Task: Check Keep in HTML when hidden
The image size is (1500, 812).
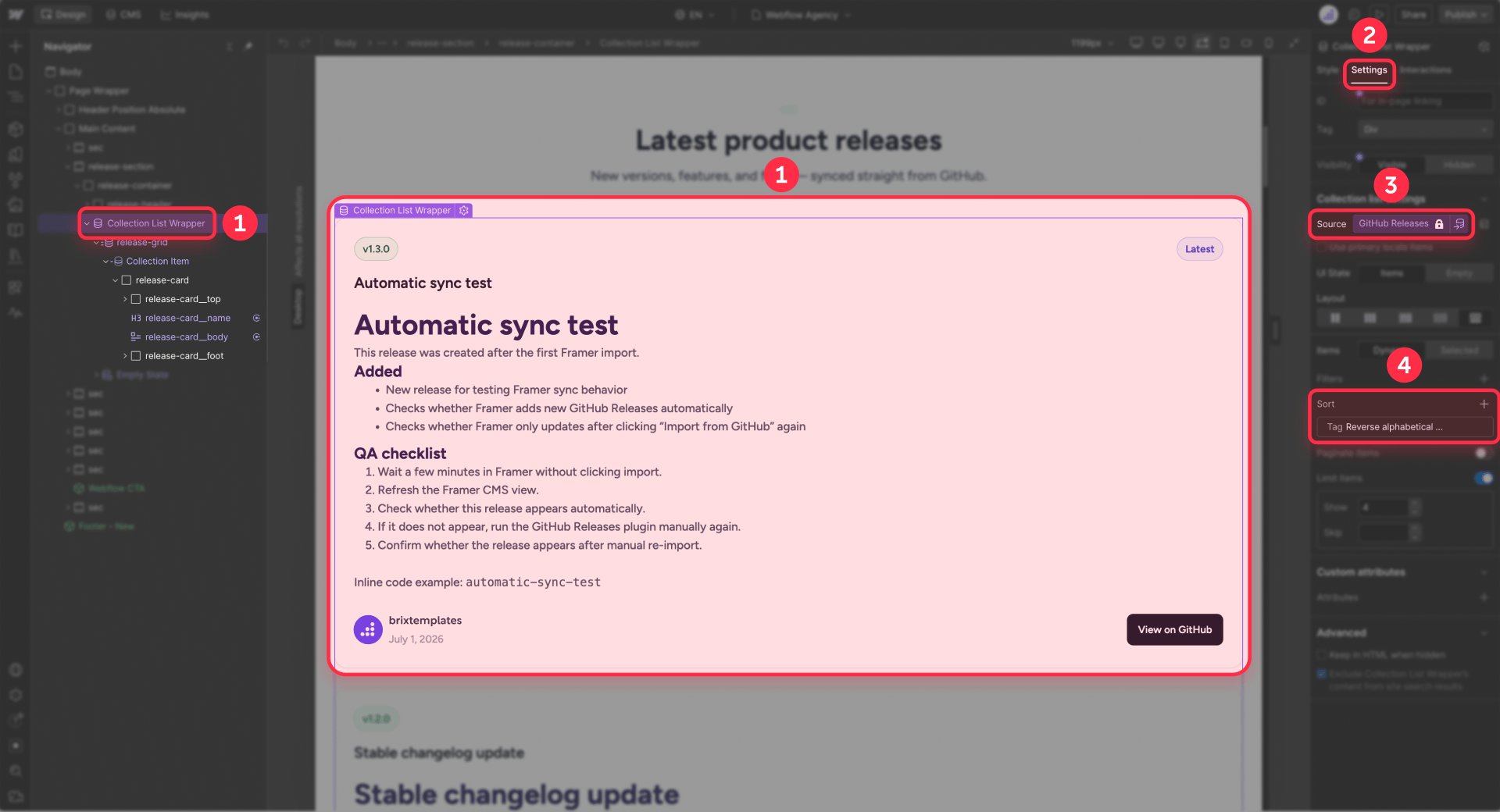Action: 1321,655
